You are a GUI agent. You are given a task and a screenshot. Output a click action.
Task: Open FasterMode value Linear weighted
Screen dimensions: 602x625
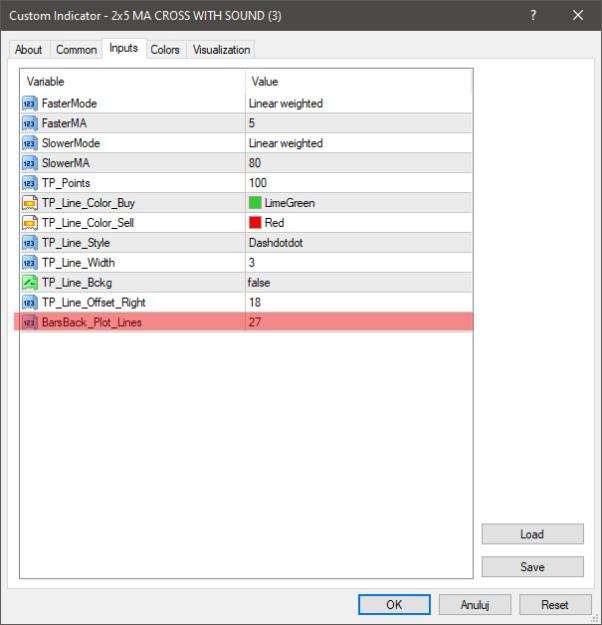pyautogui.click(x=286, y=104)
